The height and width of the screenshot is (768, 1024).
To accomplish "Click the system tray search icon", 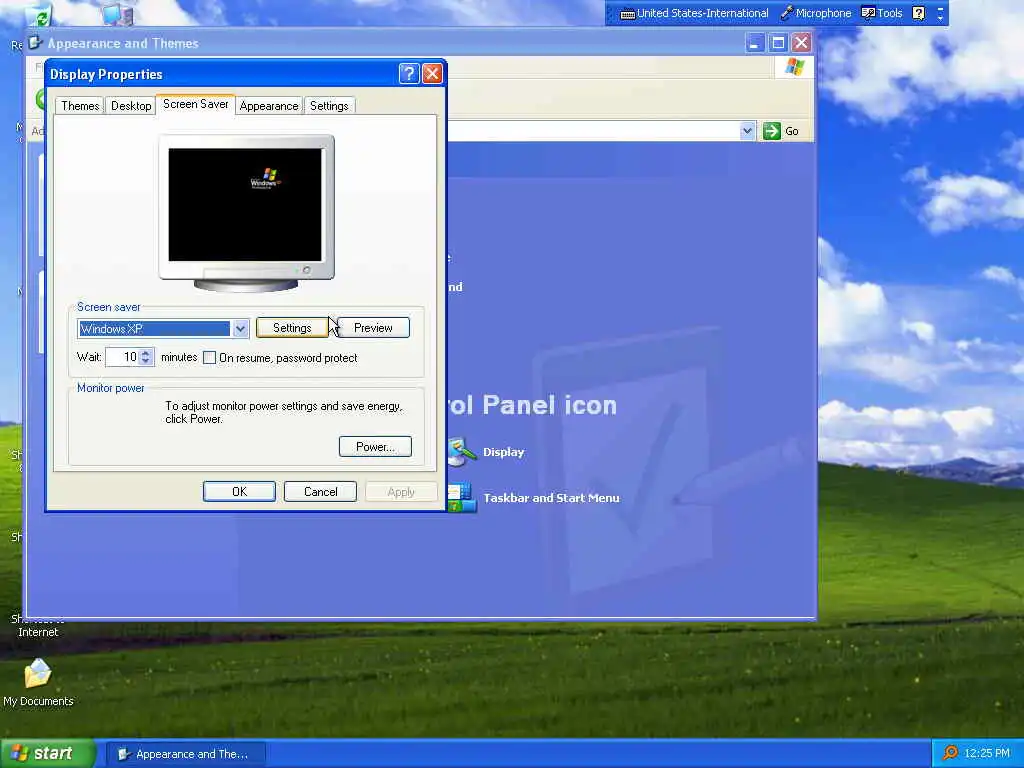I will pos(950,754).
